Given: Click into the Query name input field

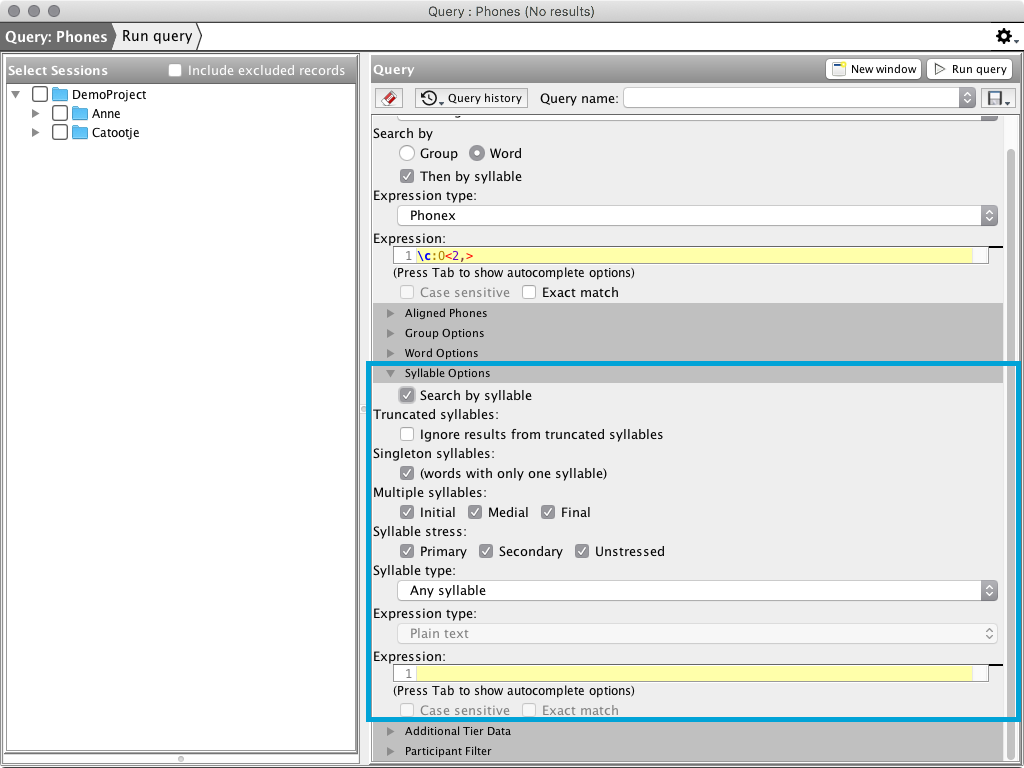Looking at the screenshot, I should pos(790,98).
